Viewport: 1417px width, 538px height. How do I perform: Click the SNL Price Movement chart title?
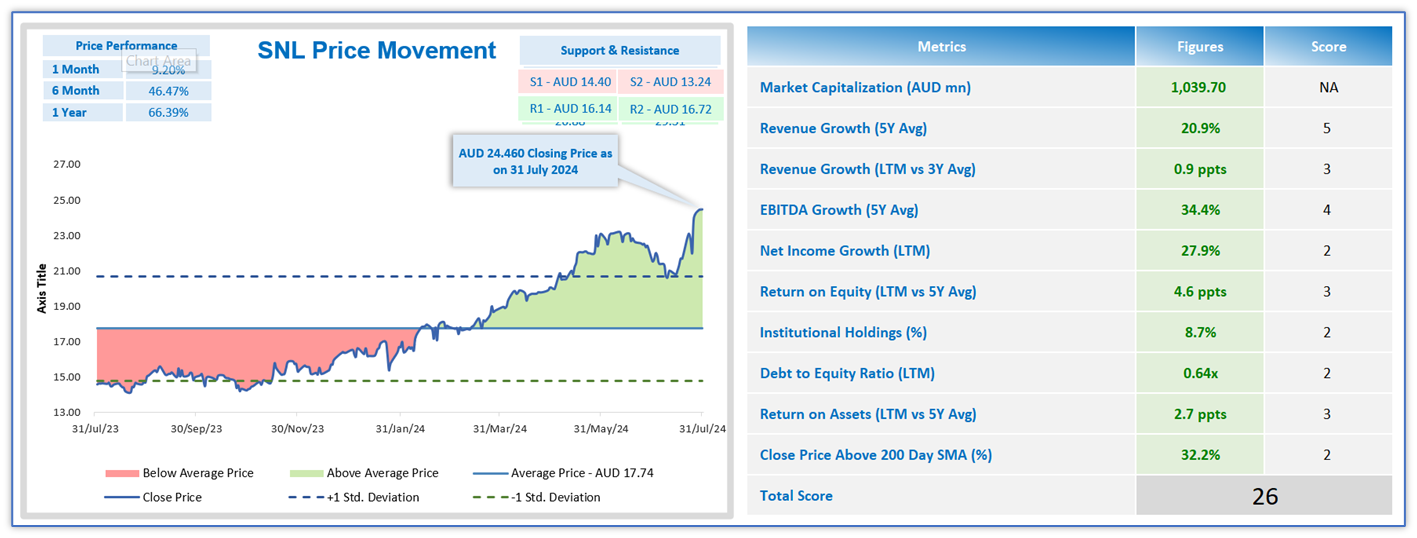point(377,50)
